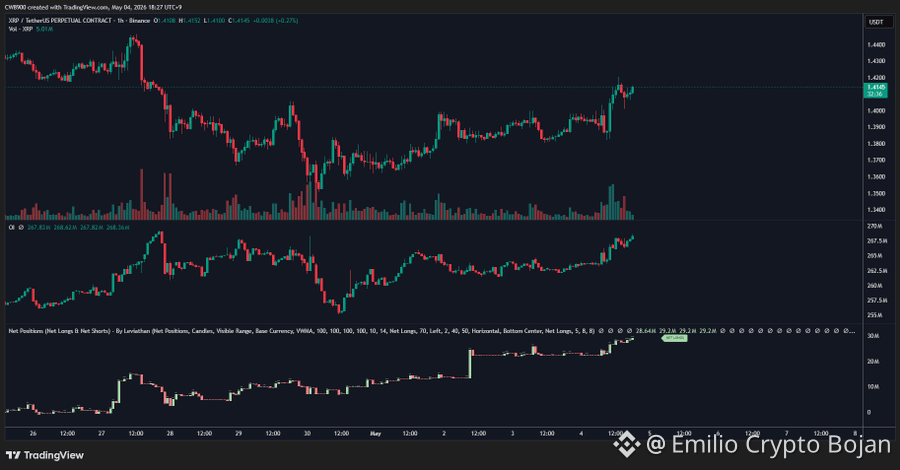The image size is (900, 470).
Task: Click the 1.4400 level on price axis
Action: (x=876, y=45)
